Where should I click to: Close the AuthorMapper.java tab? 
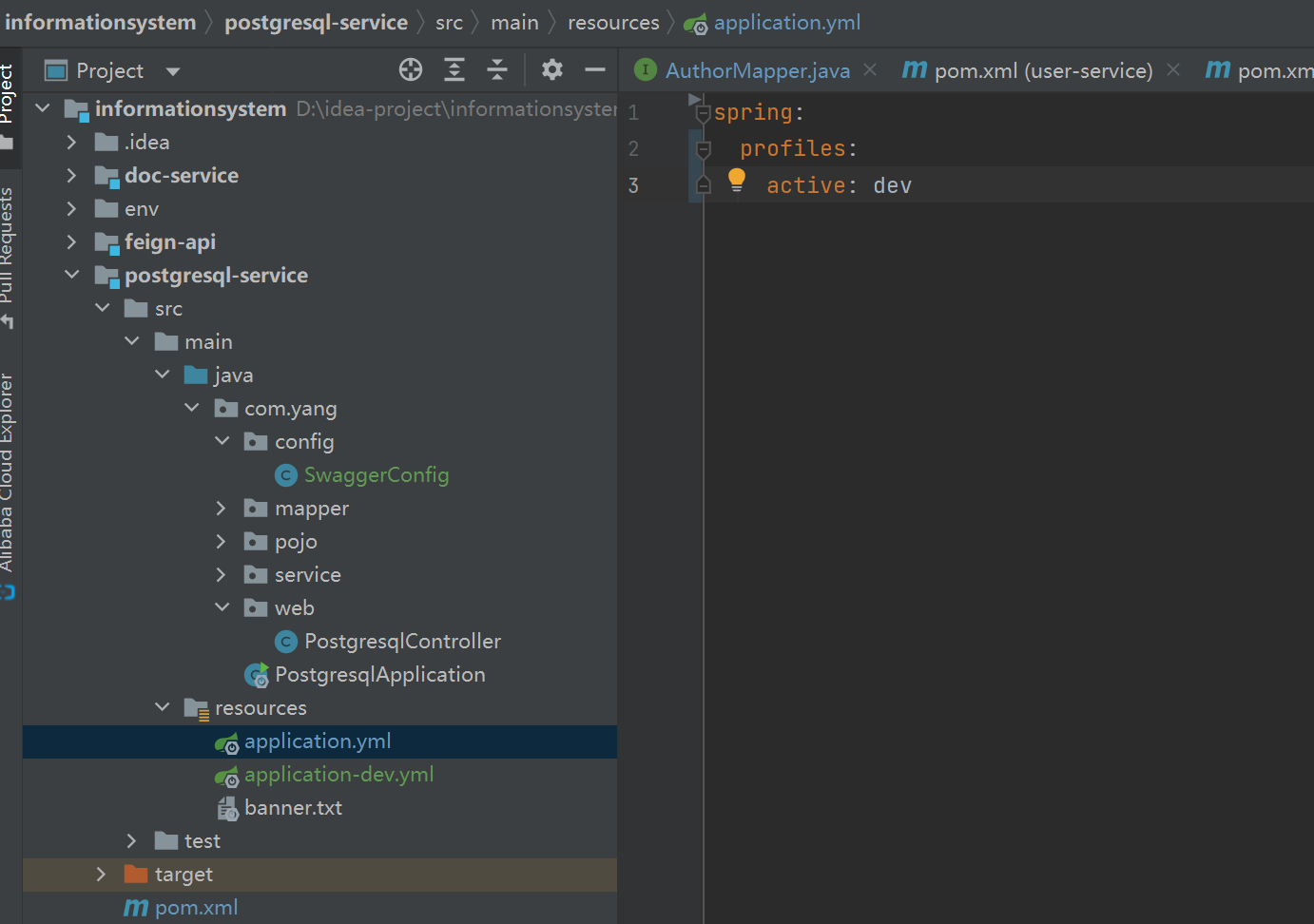(870, 70)
